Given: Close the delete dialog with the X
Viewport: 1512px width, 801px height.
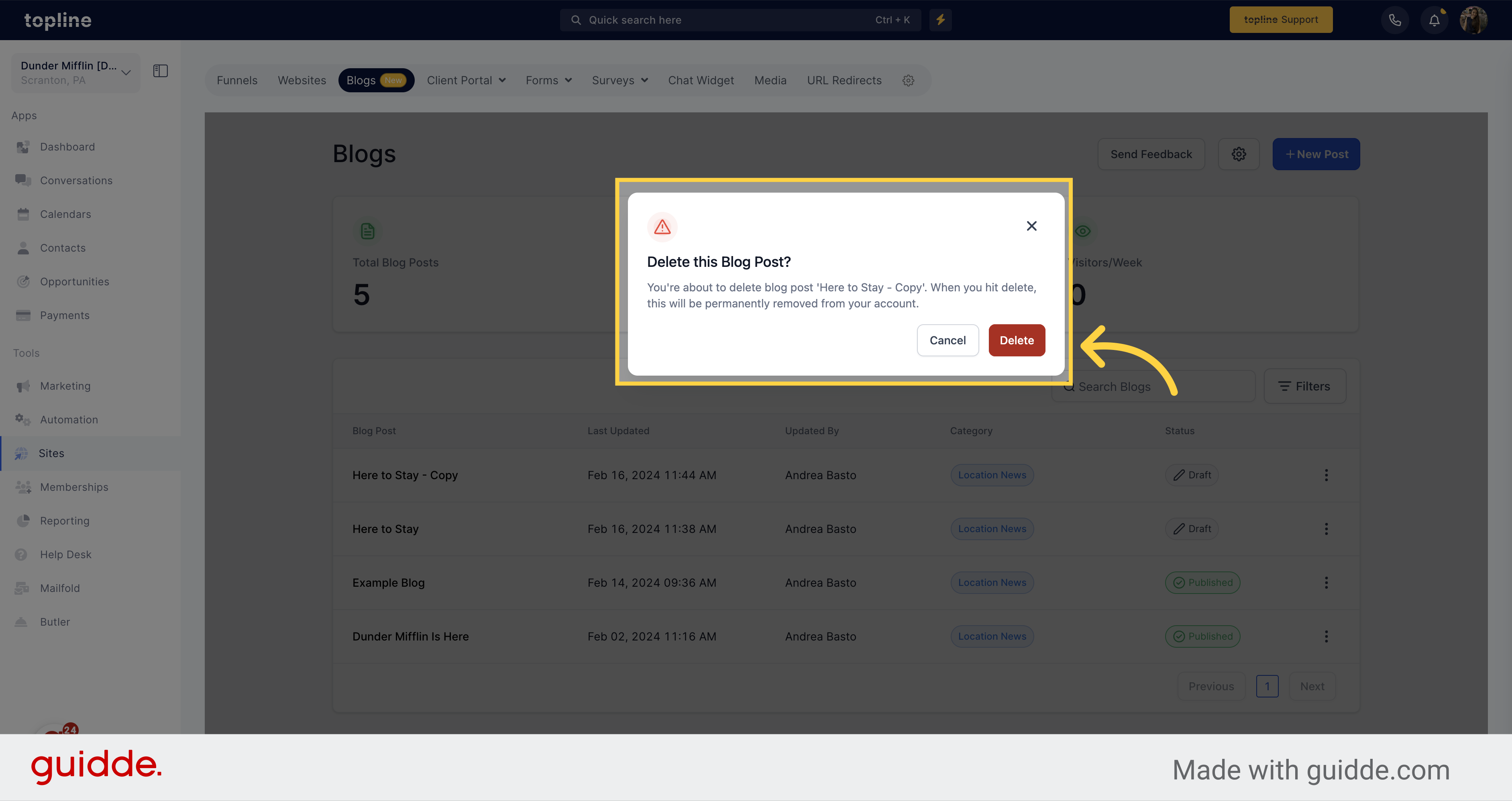Looking at the screenshot, I should coord(1031,226).
